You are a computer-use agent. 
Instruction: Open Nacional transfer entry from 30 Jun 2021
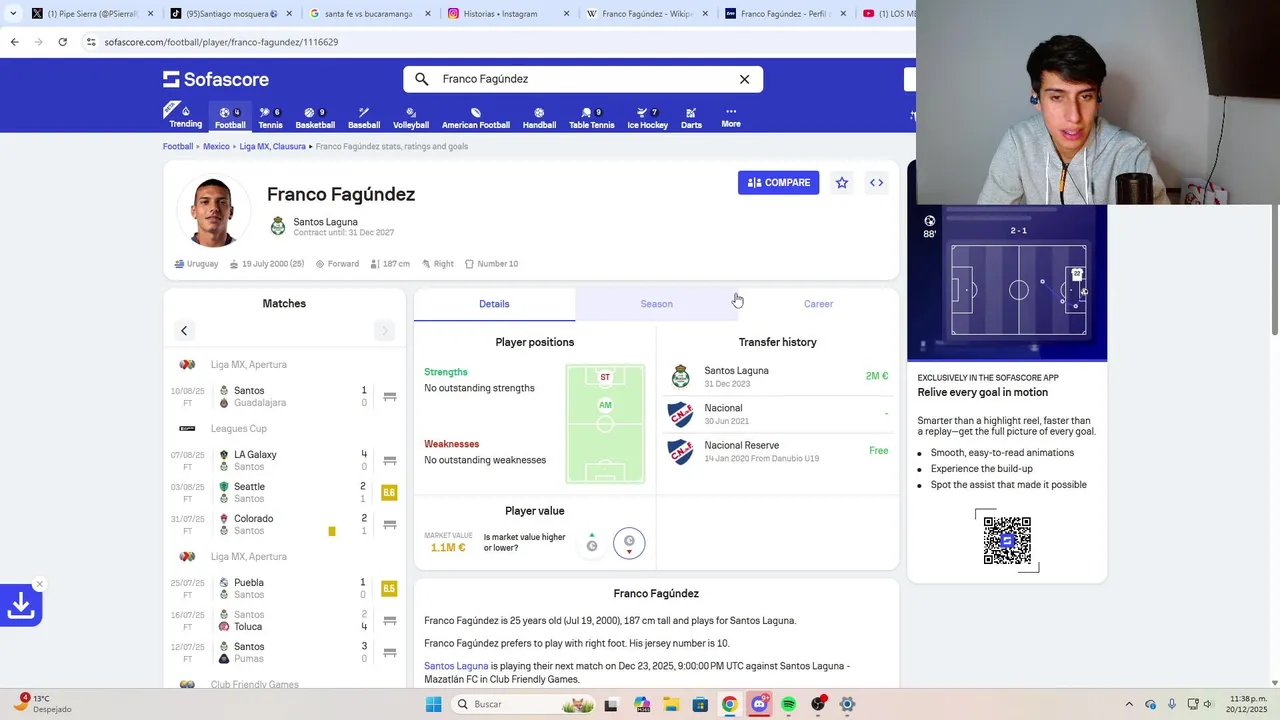(778, 414)
